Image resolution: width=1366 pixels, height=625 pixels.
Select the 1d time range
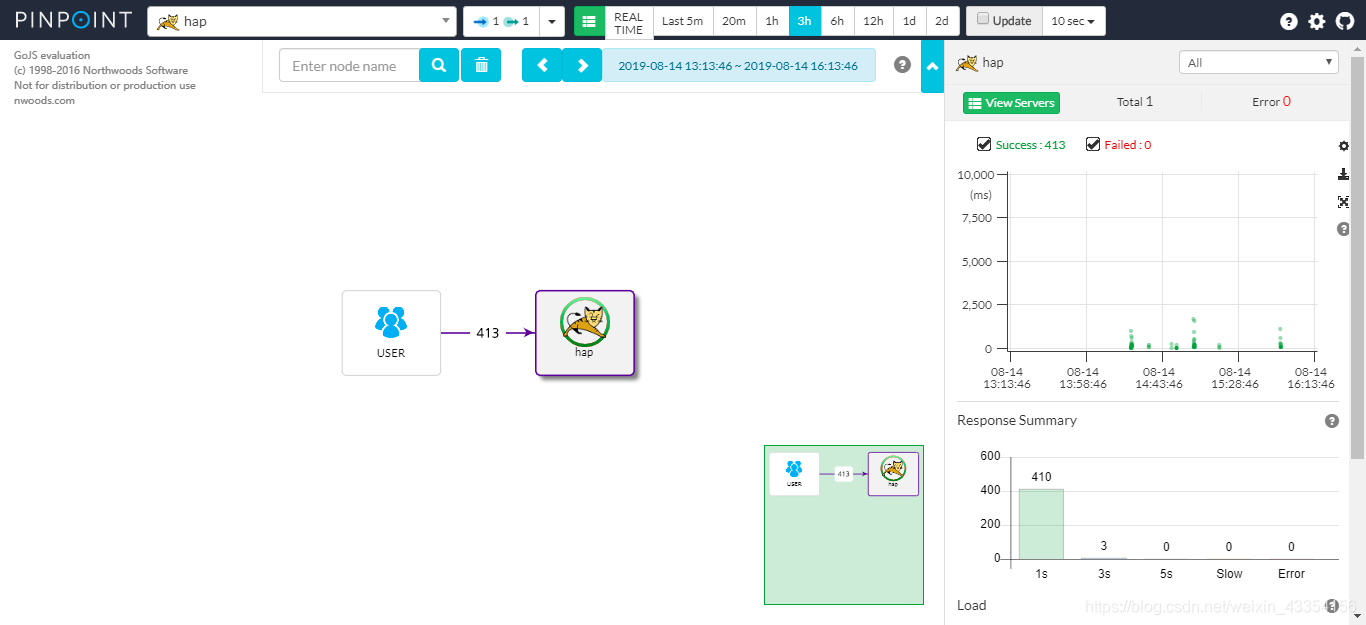pyautogui.click(x=910, y=21)
